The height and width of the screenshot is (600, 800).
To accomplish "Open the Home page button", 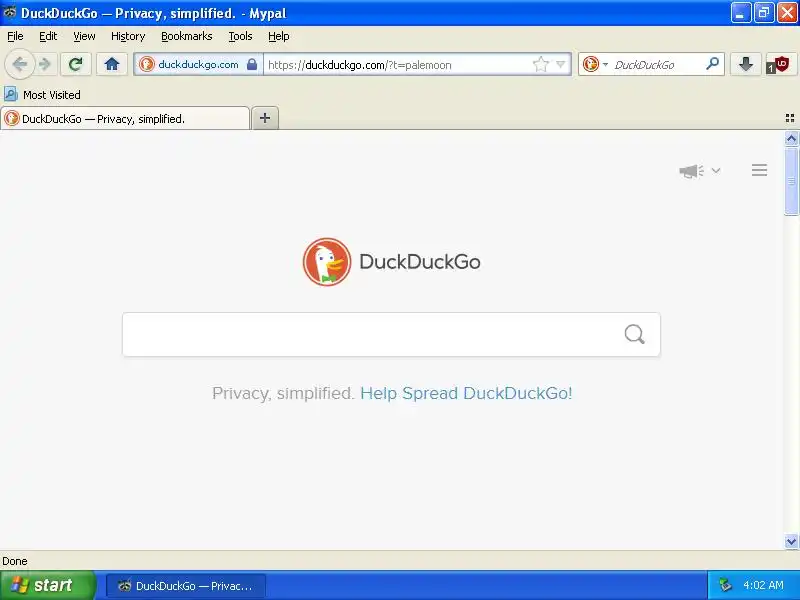I will pyautogui.click(x=112, y=64).
